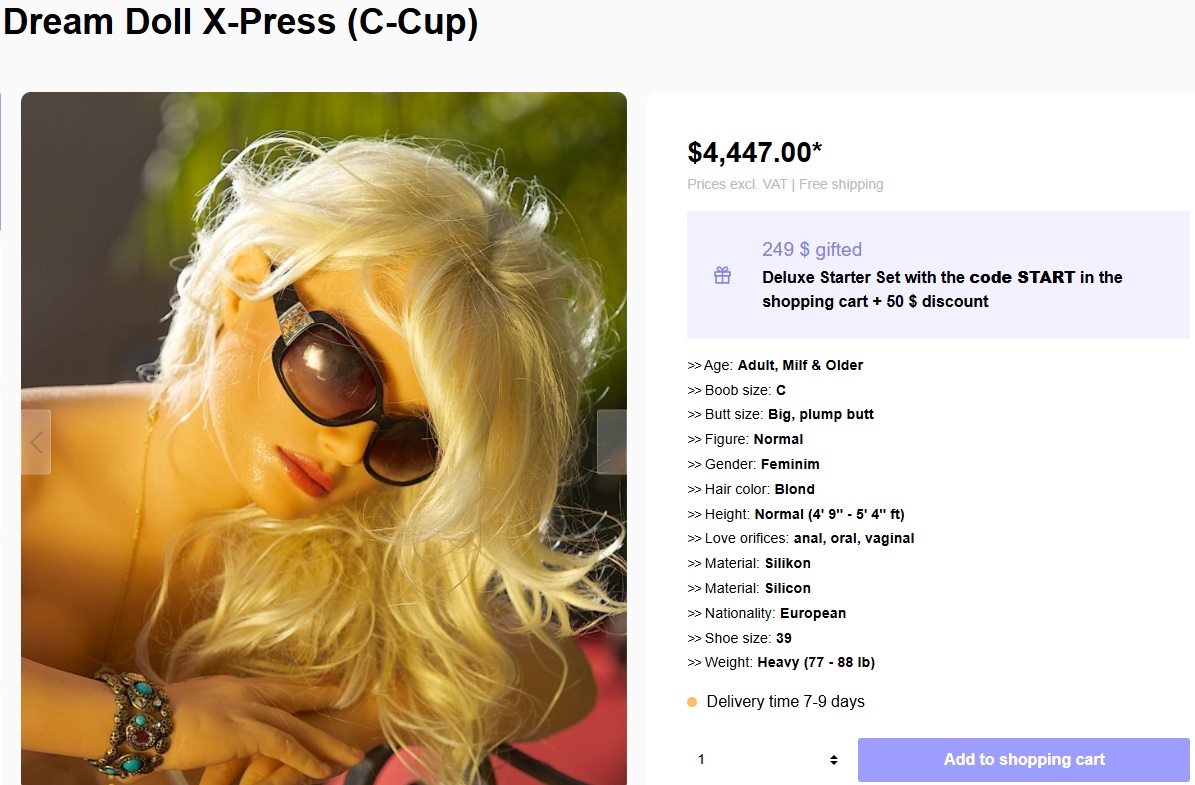This screenshot has height=785, width=1195.
Task: Click the gift box icon
Action: (x=722, y=275)
